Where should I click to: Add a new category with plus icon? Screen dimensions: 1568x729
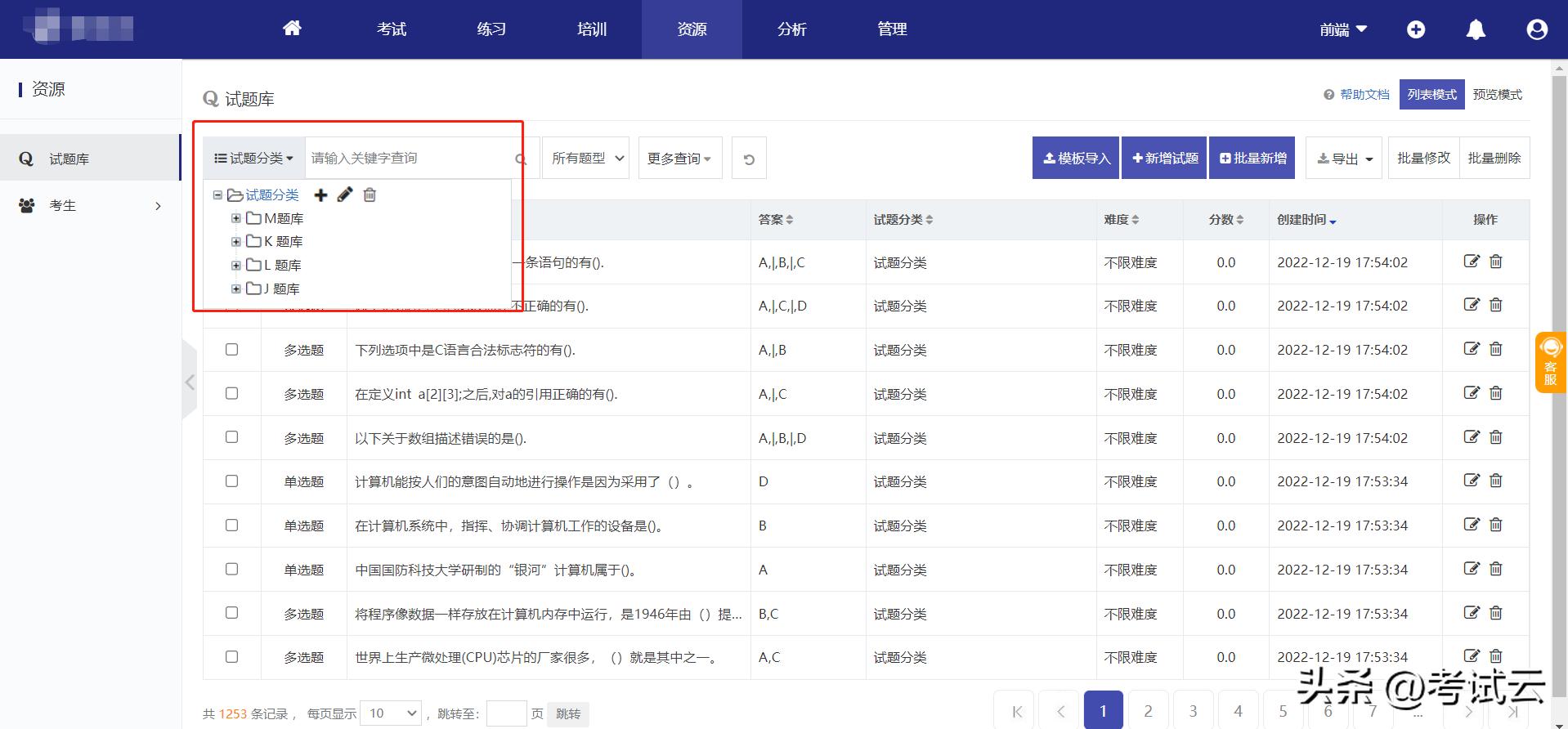320,195
